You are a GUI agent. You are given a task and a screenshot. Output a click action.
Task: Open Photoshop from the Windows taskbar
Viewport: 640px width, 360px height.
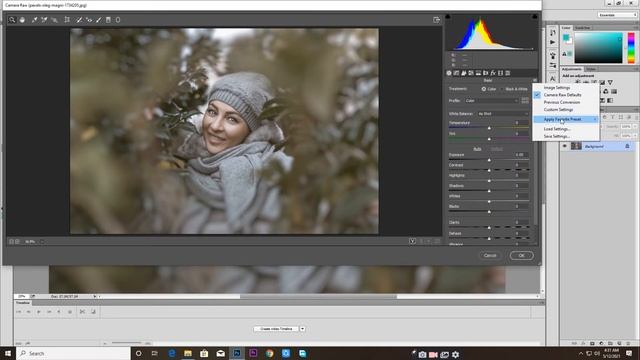(x=237, y=353)
